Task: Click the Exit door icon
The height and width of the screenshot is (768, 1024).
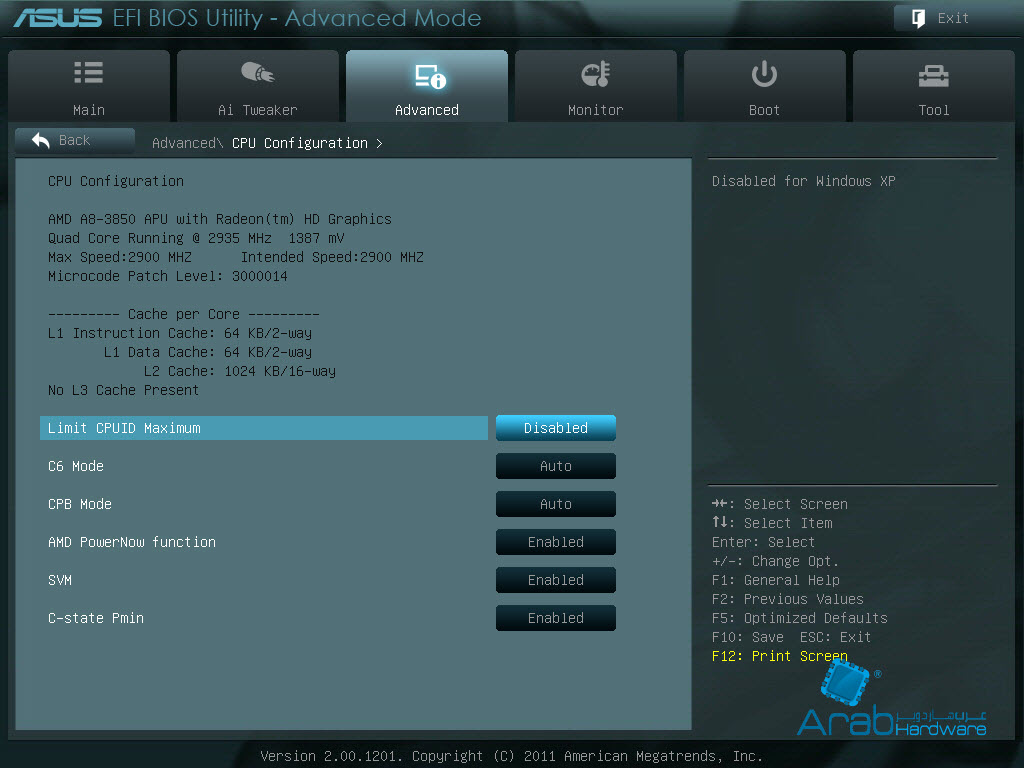Action: click(x=918, y=18)
